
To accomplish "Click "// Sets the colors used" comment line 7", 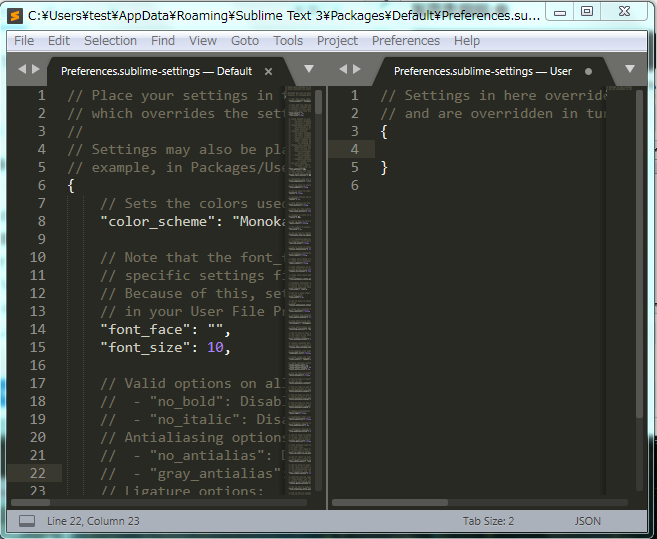I will 193,203.
